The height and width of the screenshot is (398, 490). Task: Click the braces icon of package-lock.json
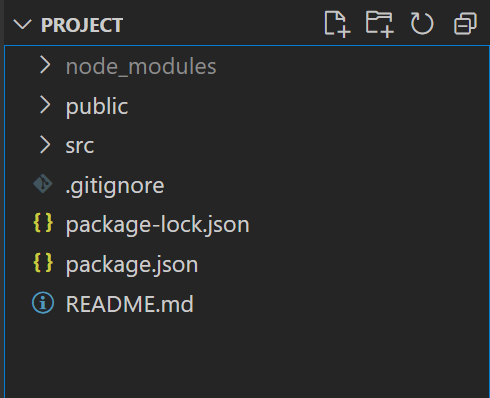[x=43, y=223]
